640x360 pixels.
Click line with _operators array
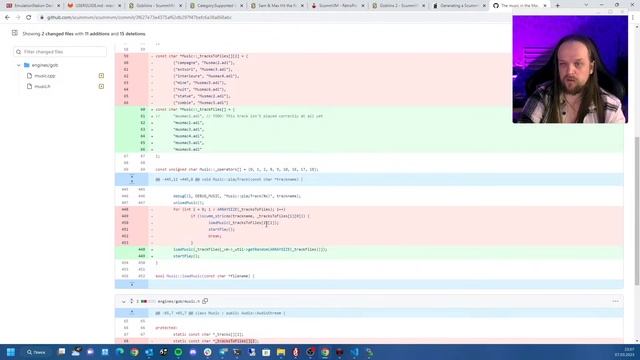369,169
